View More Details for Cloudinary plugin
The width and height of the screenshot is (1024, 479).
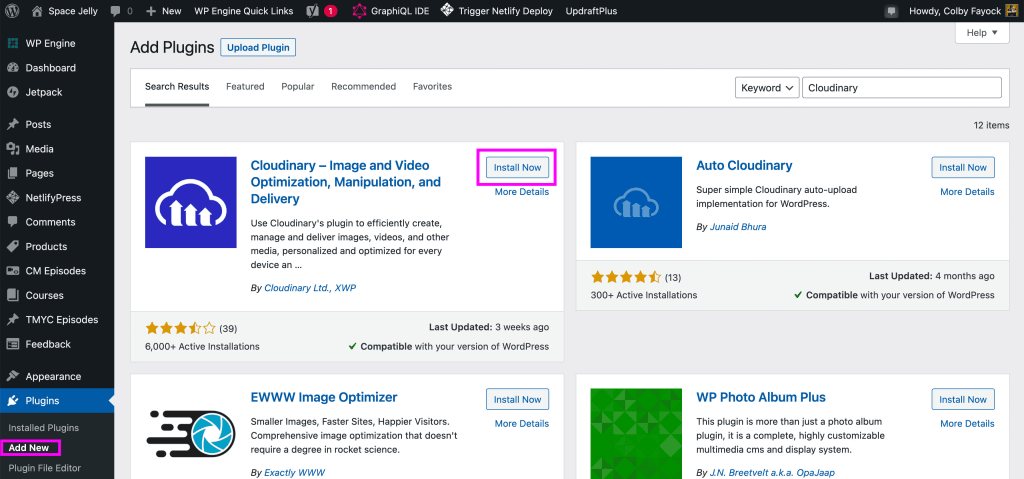522,192
